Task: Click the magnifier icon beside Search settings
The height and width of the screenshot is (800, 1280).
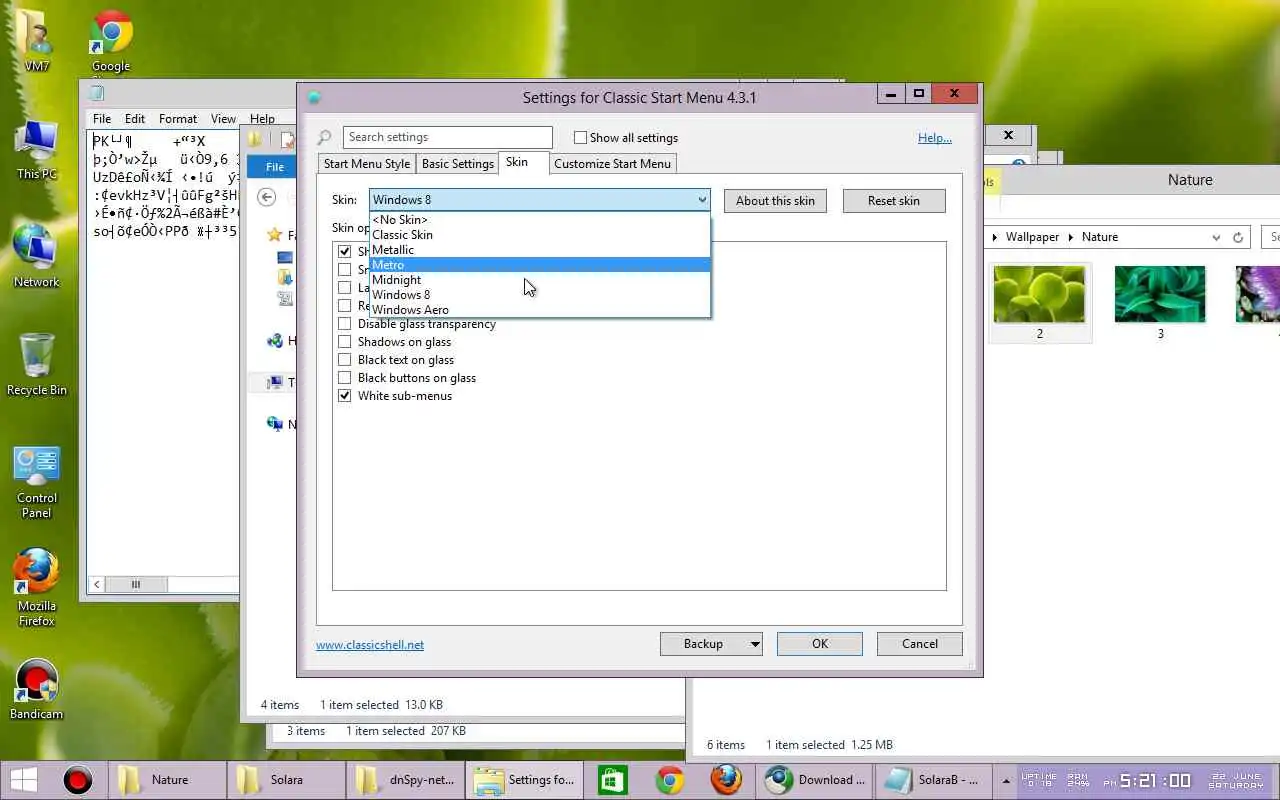Action: 324,138
